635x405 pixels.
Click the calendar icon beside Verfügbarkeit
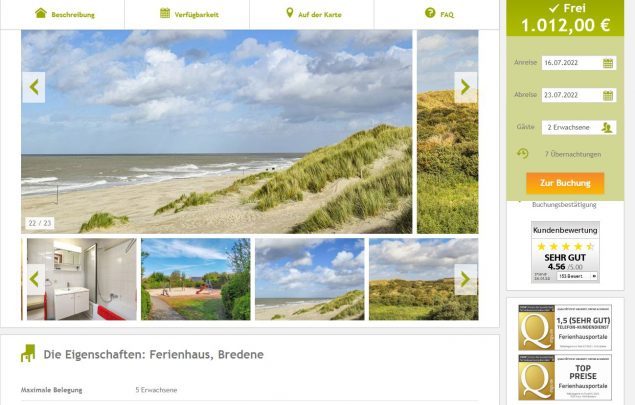click(165, 13)
